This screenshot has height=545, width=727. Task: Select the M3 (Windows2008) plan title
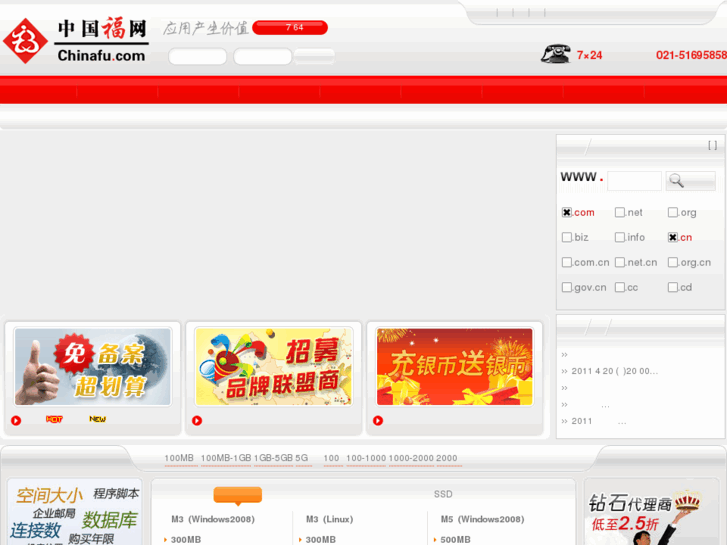coord(213,519)
